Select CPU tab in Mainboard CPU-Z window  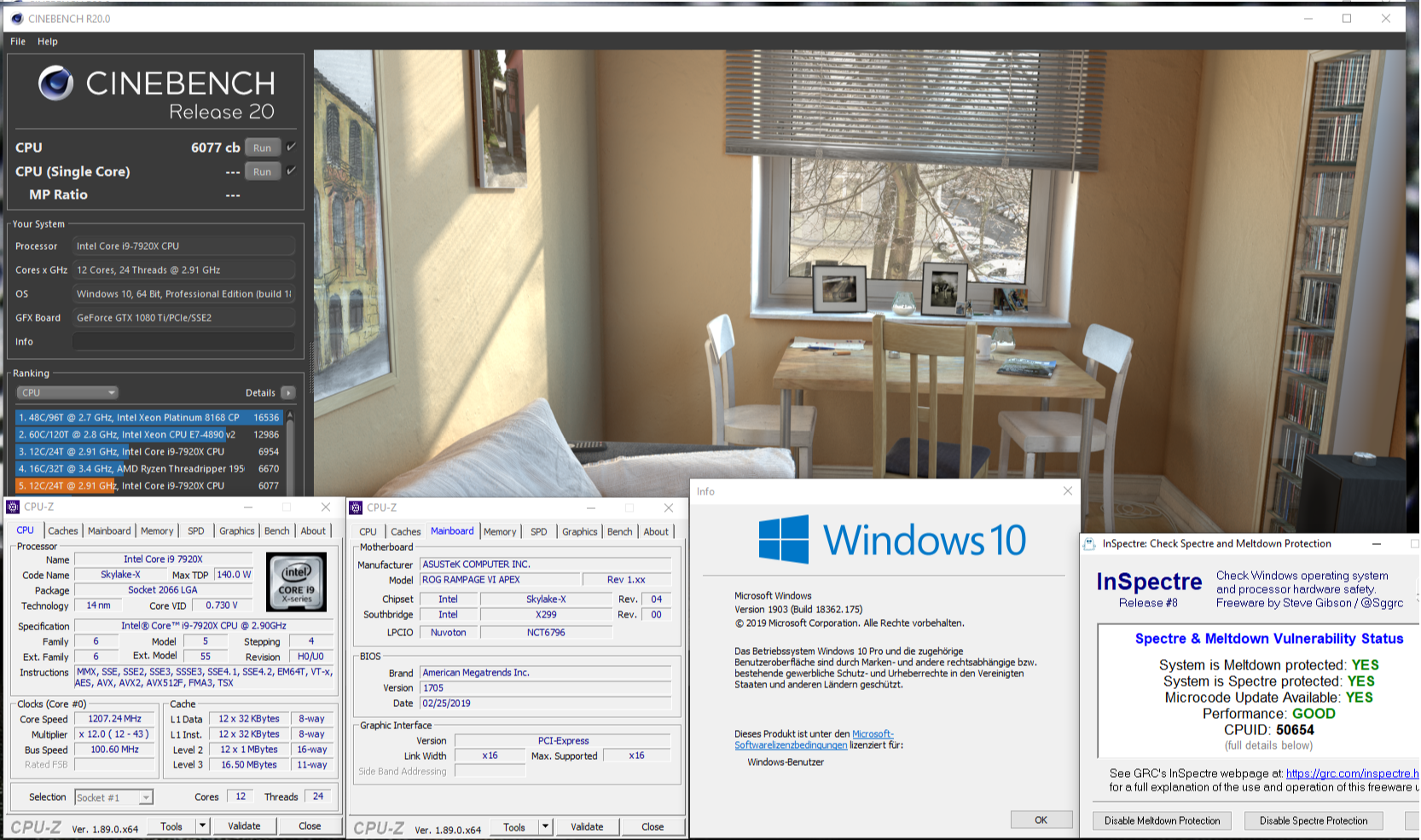point(368,531)
